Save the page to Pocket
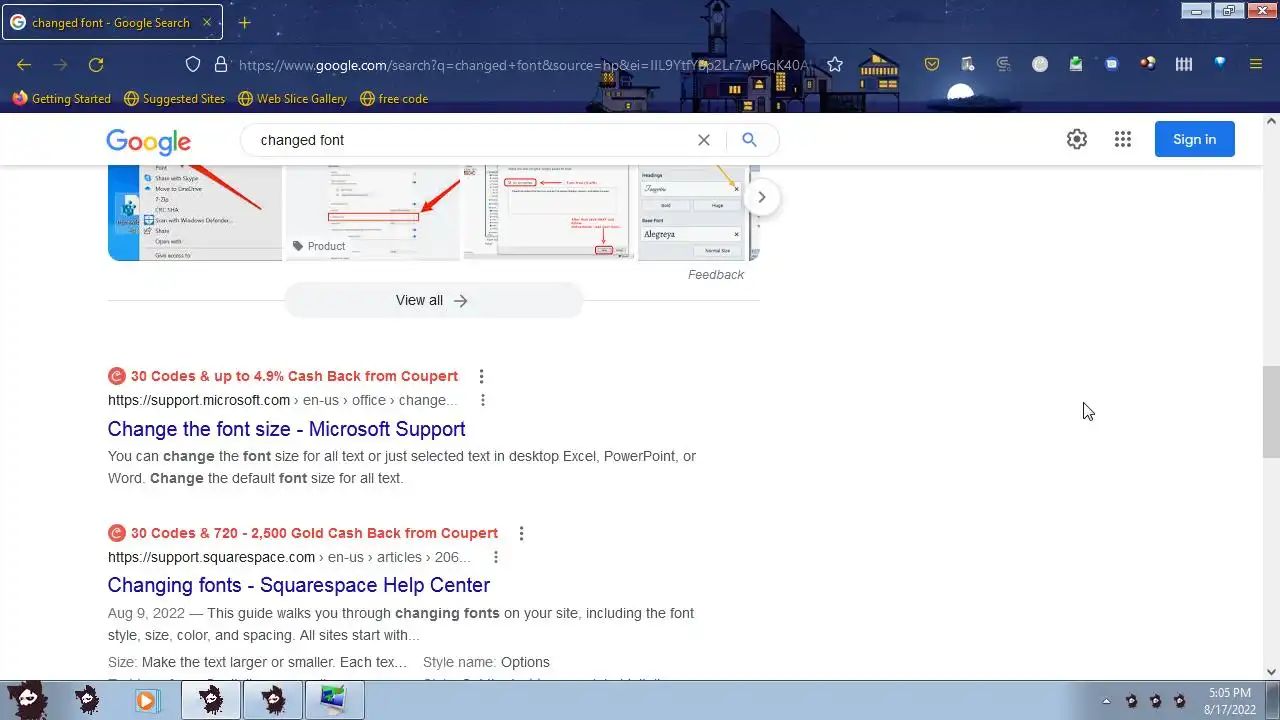 click(932, 65)
